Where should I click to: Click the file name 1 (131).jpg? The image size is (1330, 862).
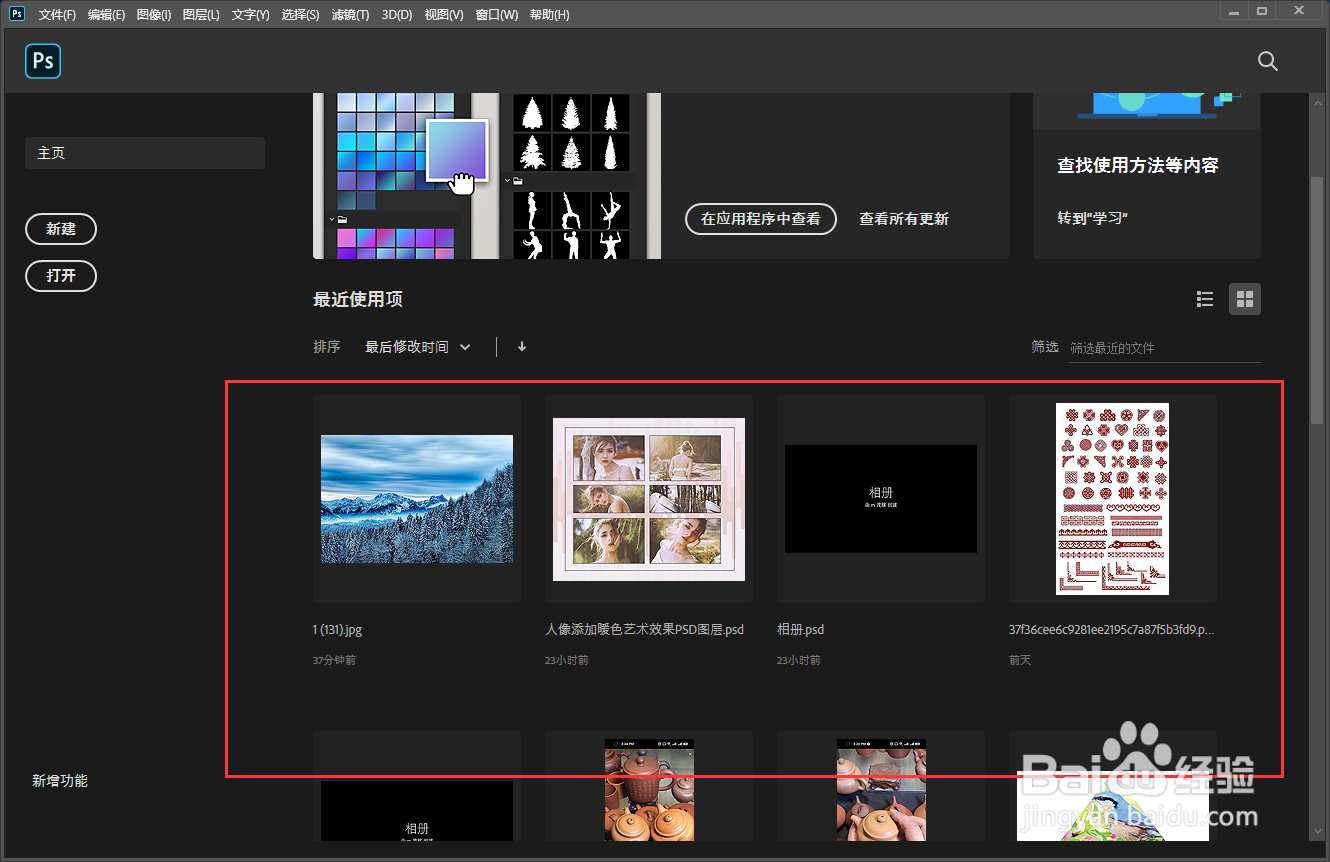click(x=337, y=630)
